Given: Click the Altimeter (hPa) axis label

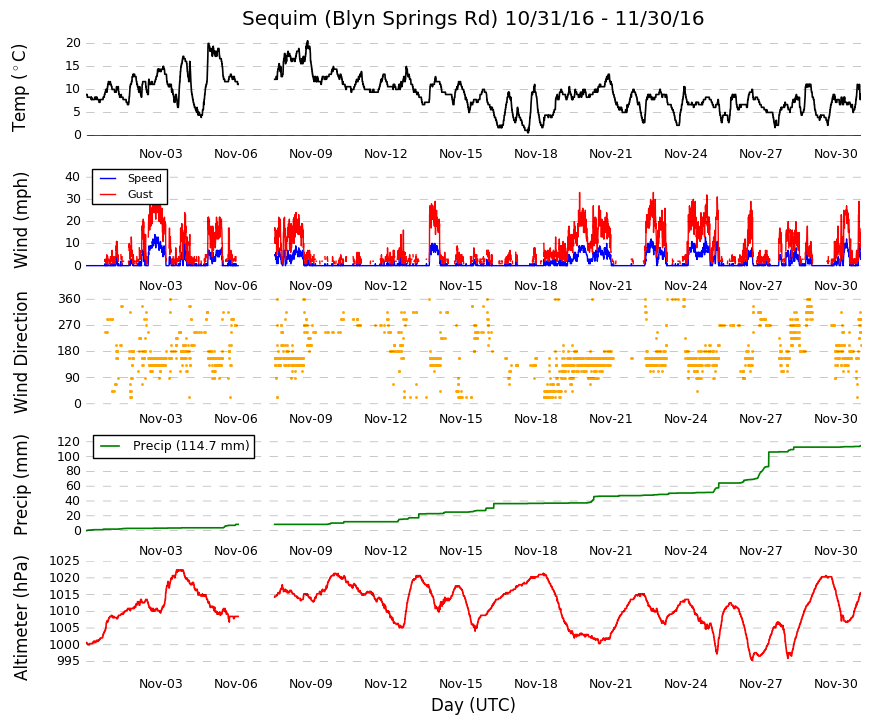Looking at the screenshot, I should click(20, 618).
